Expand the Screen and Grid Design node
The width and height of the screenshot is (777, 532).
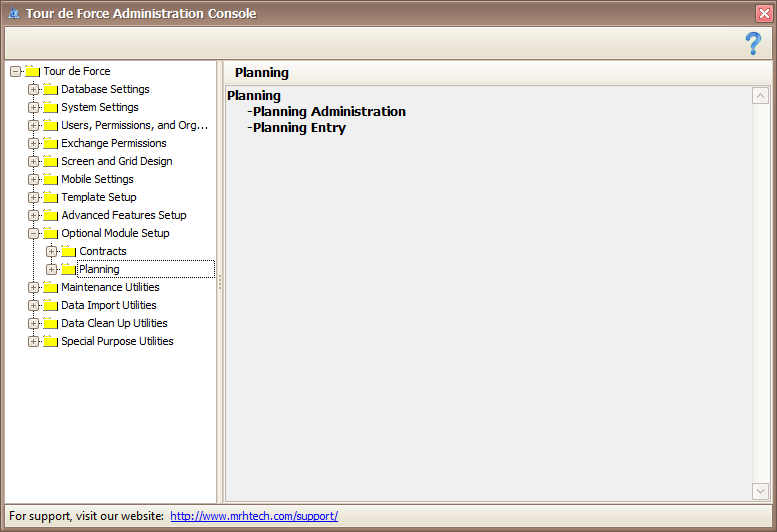(x=33, y=161)
